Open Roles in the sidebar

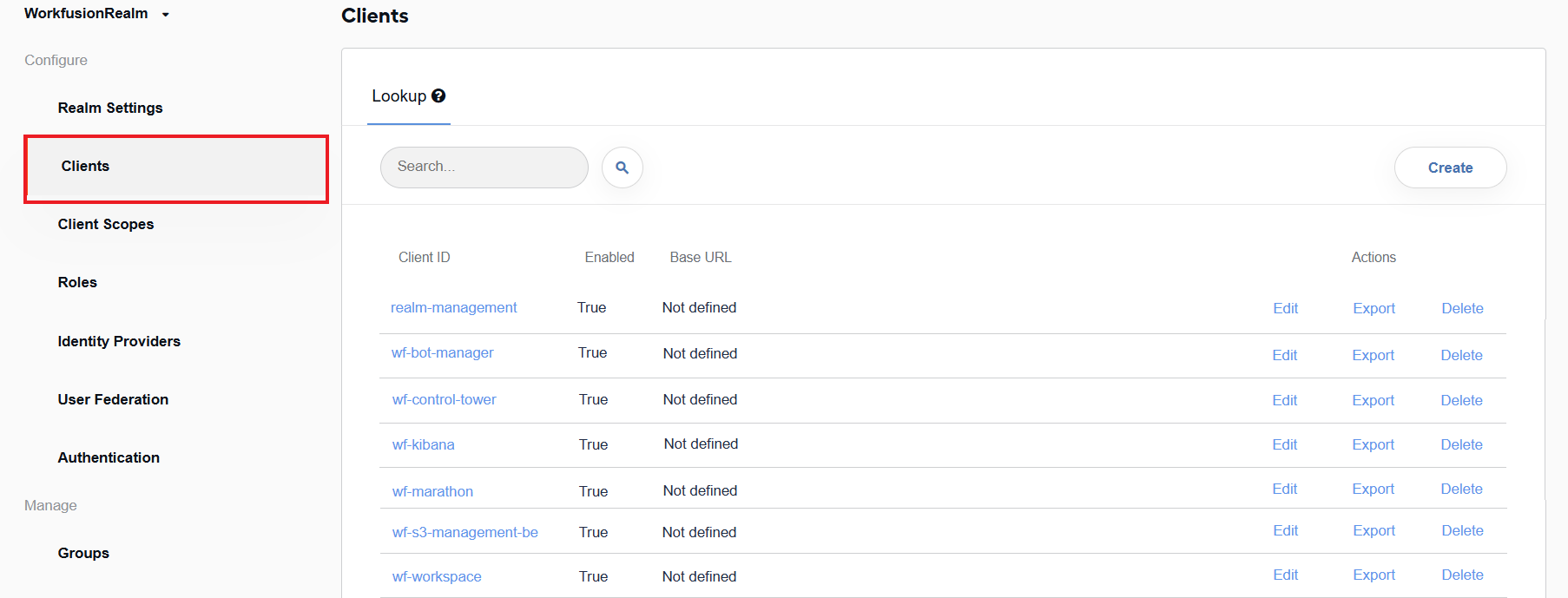pyautogui.click(x=77, y=282)
